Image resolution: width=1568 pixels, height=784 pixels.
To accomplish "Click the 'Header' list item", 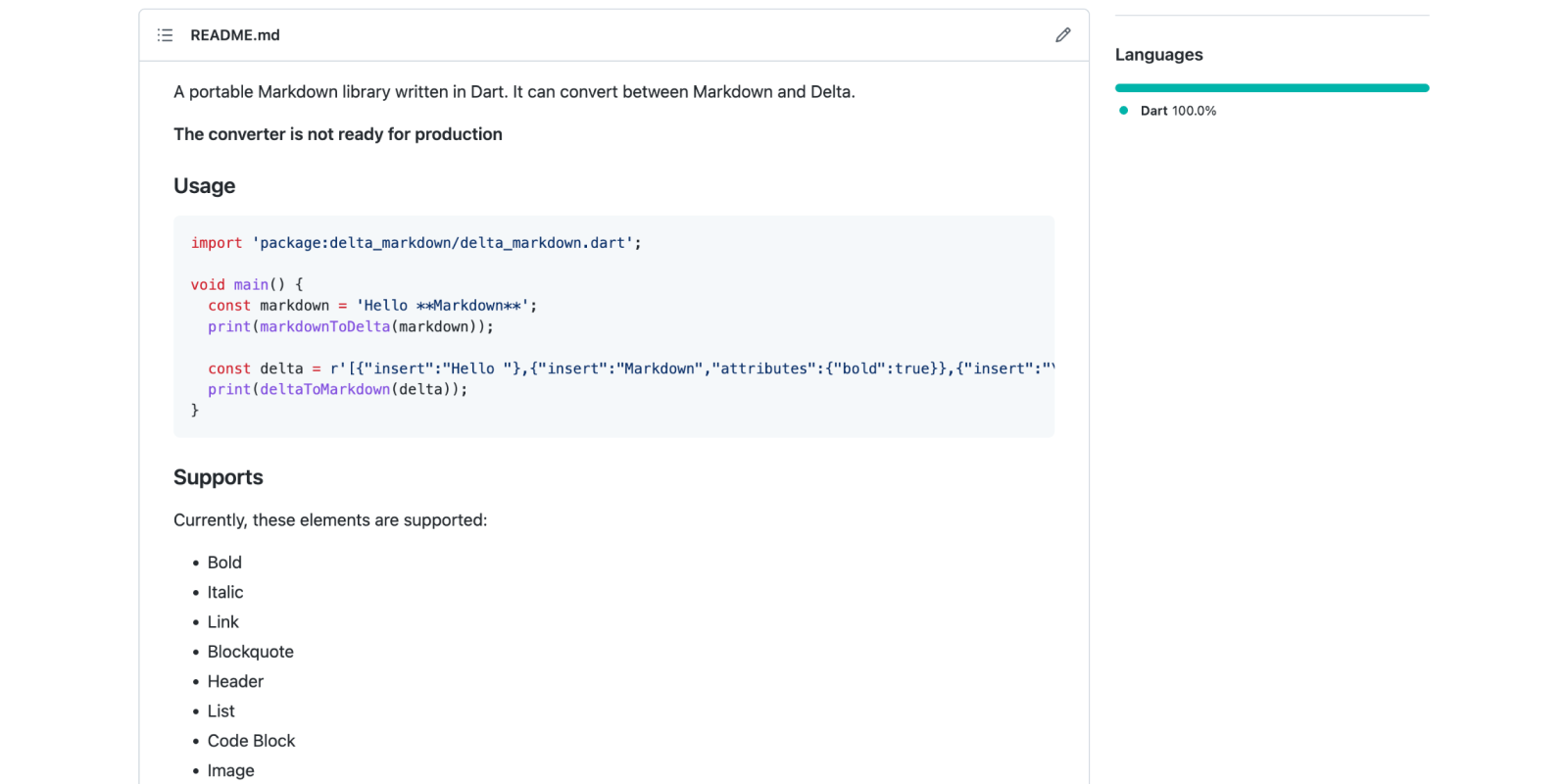I will (x=235, y=681).
